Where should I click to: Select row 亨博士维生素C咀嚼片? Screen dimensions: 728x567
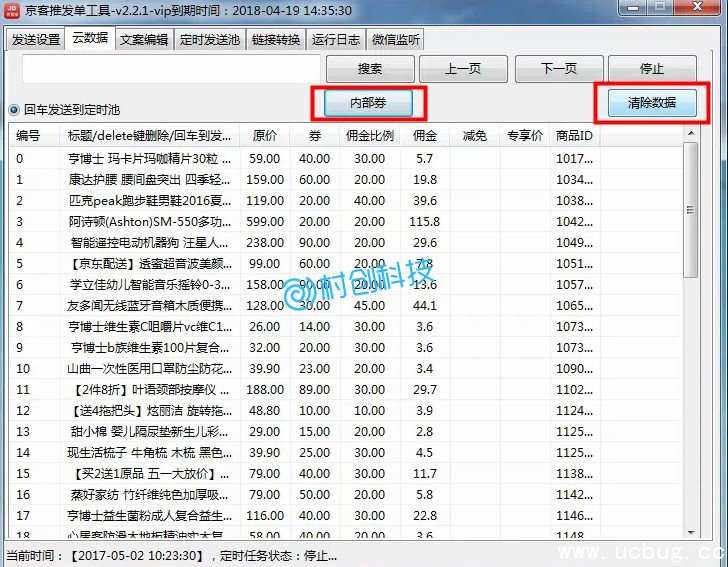(346, 326)
